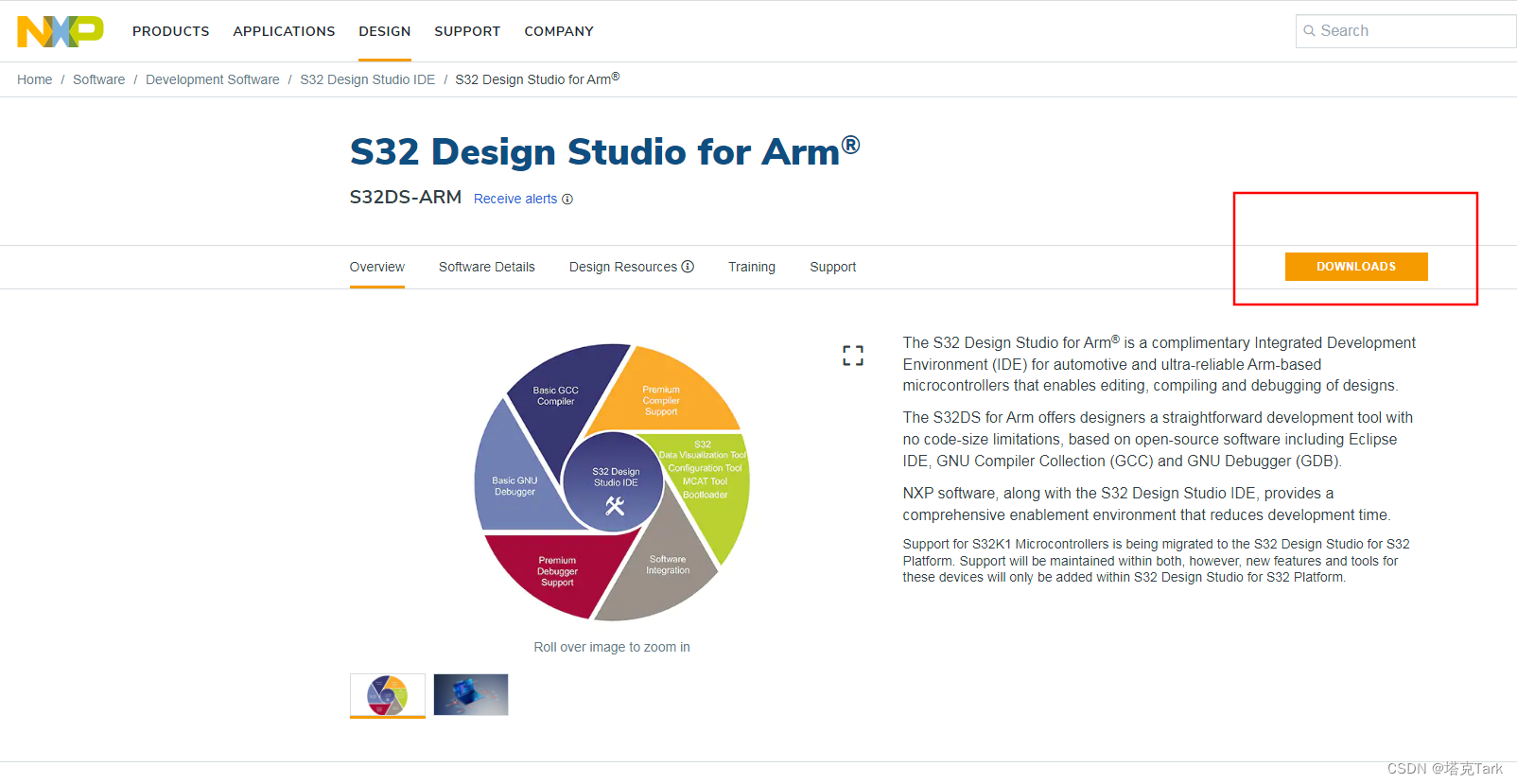The image size is (1517, 784).
Task: Open Development Software breadcrumb
Action: (x=213, y=79)
